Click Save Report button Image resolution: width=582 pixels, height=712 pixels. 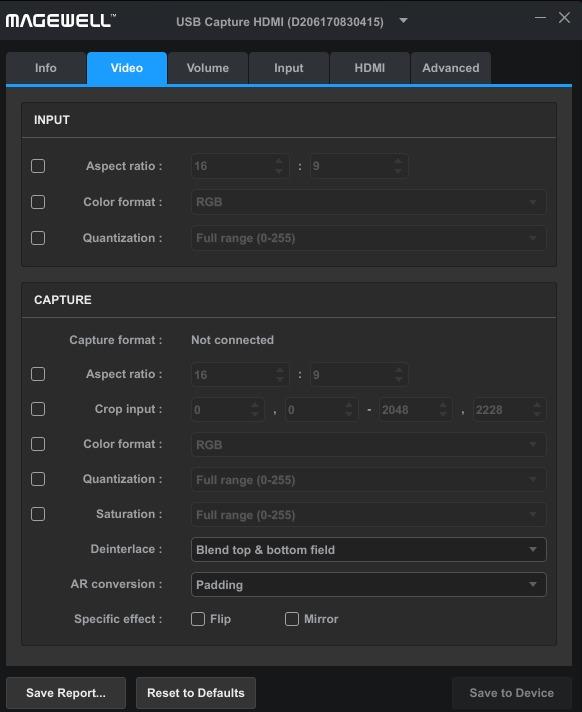66,693
